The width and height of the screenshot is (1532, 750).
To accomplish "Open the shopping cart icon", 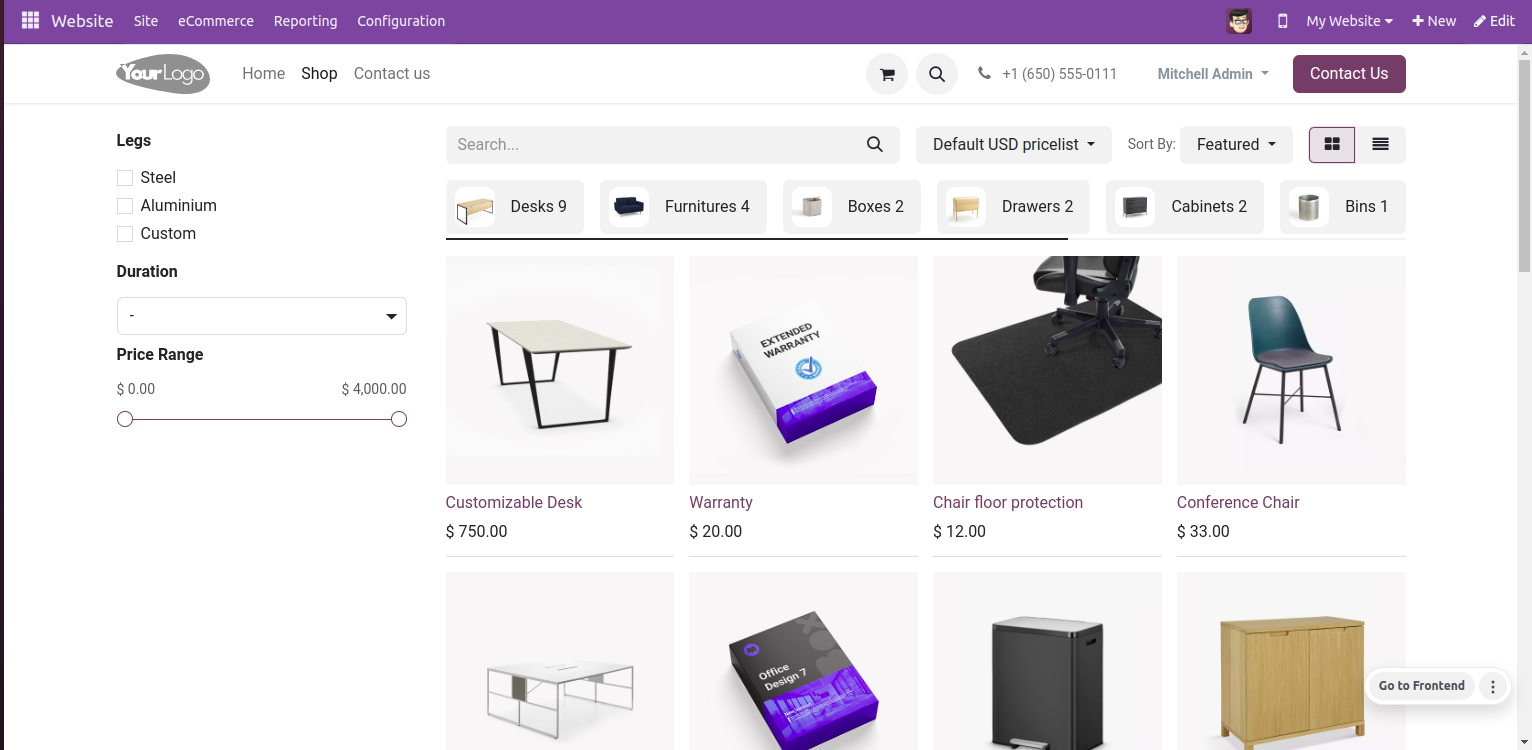I will tap(886, 74).
